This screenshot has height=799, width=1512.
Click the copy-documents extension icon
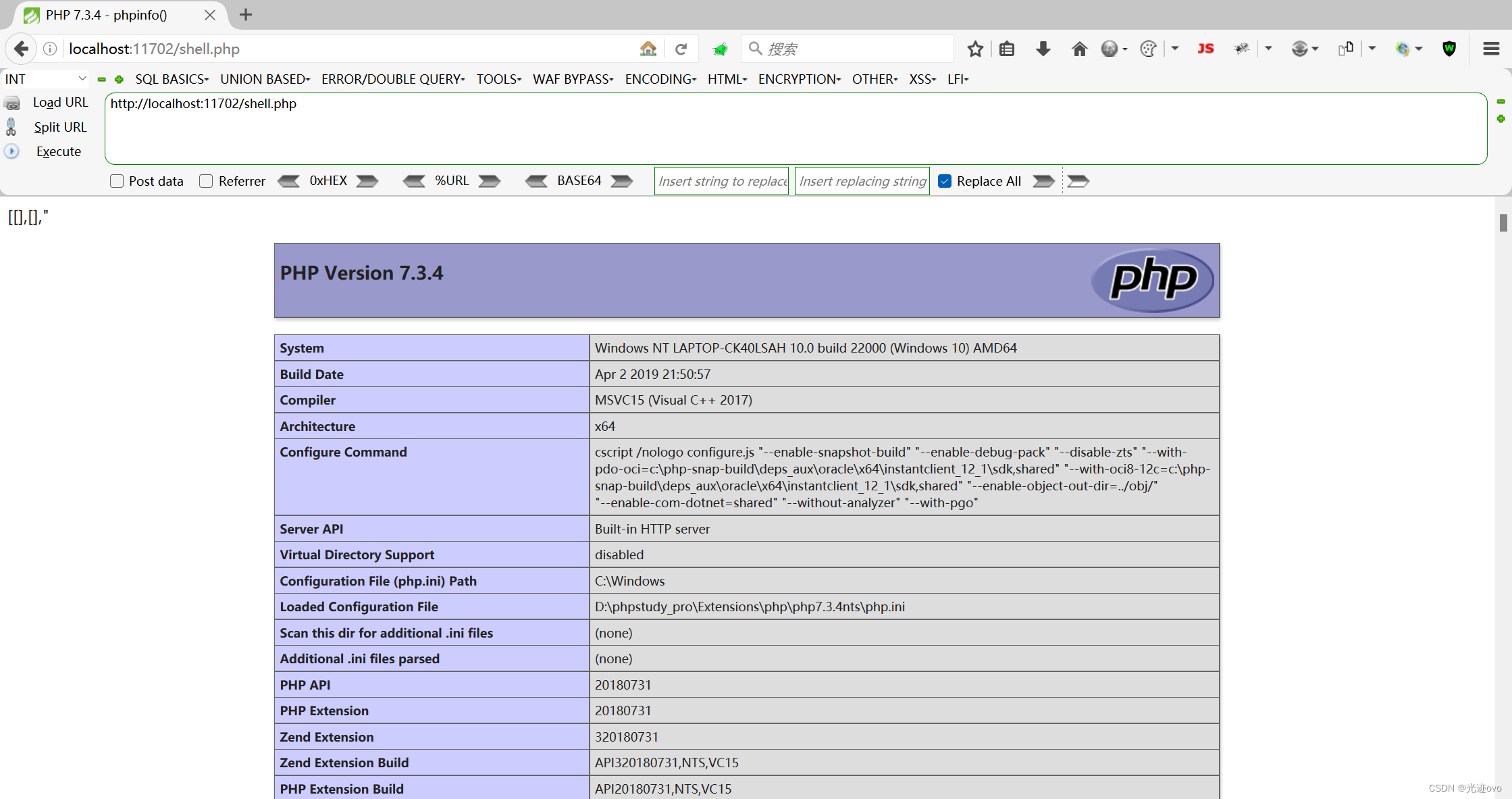tap(1345, 49)
